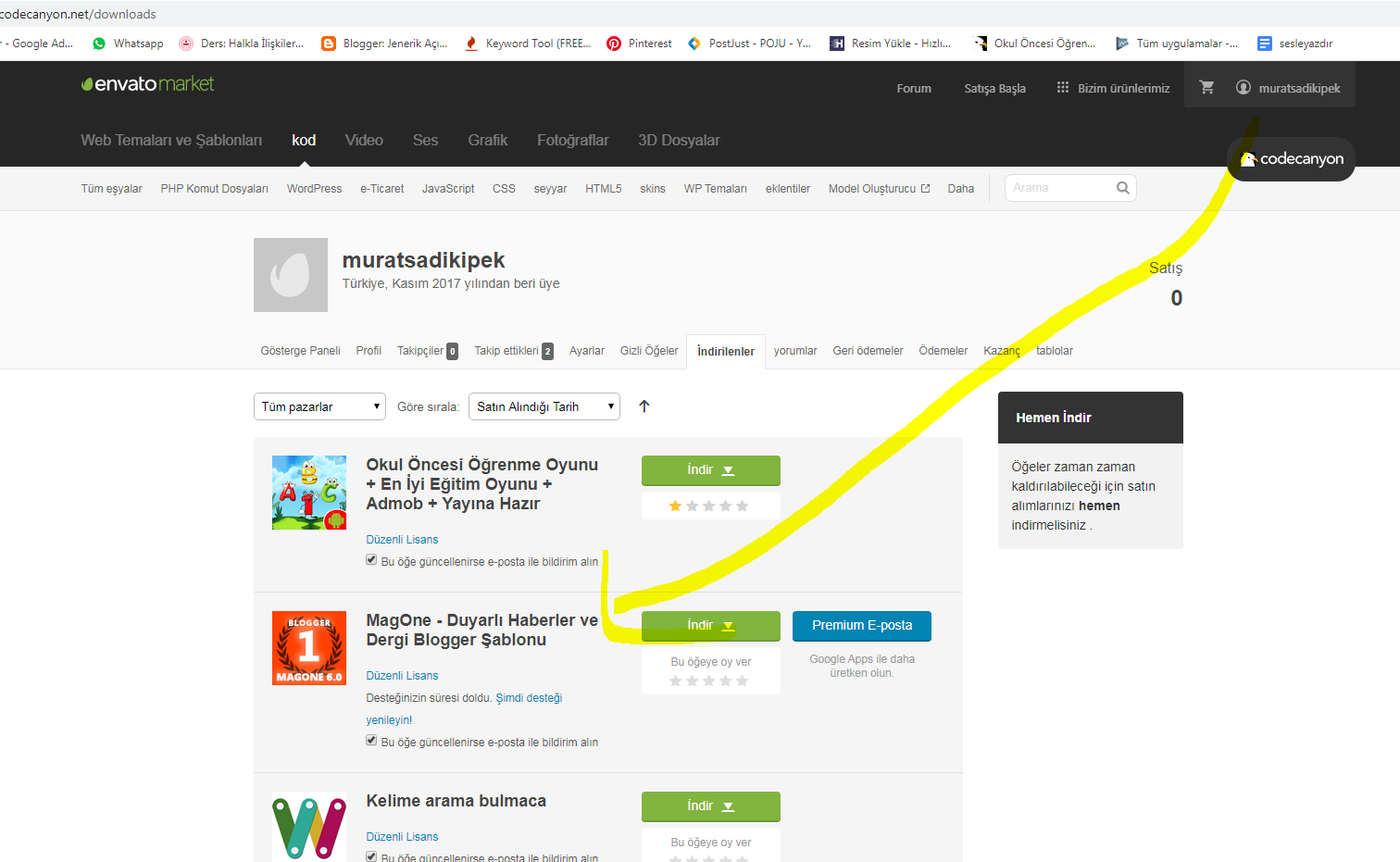Click the Resim Yükle bookmark icon
Viewport: 1400px width, 862px height.
coord(837,44)
